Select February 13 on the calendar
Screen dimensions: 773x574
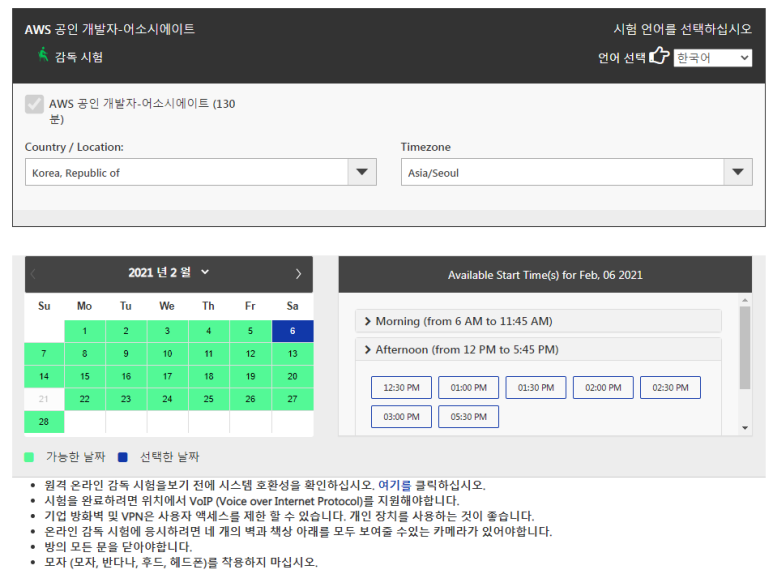tap(292, 354)
